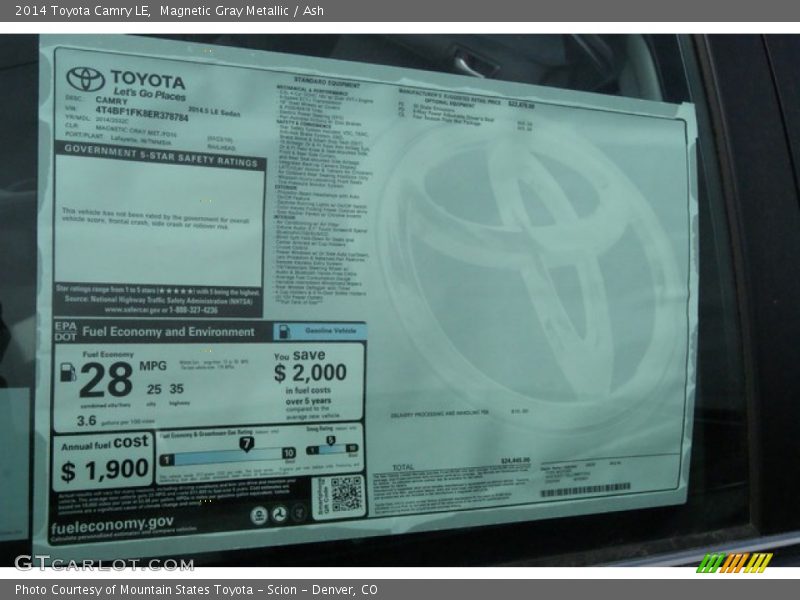The image size is (800, 600).
Task: Adjust the Smog Rating slider
Action: click(x=330, y=449)
